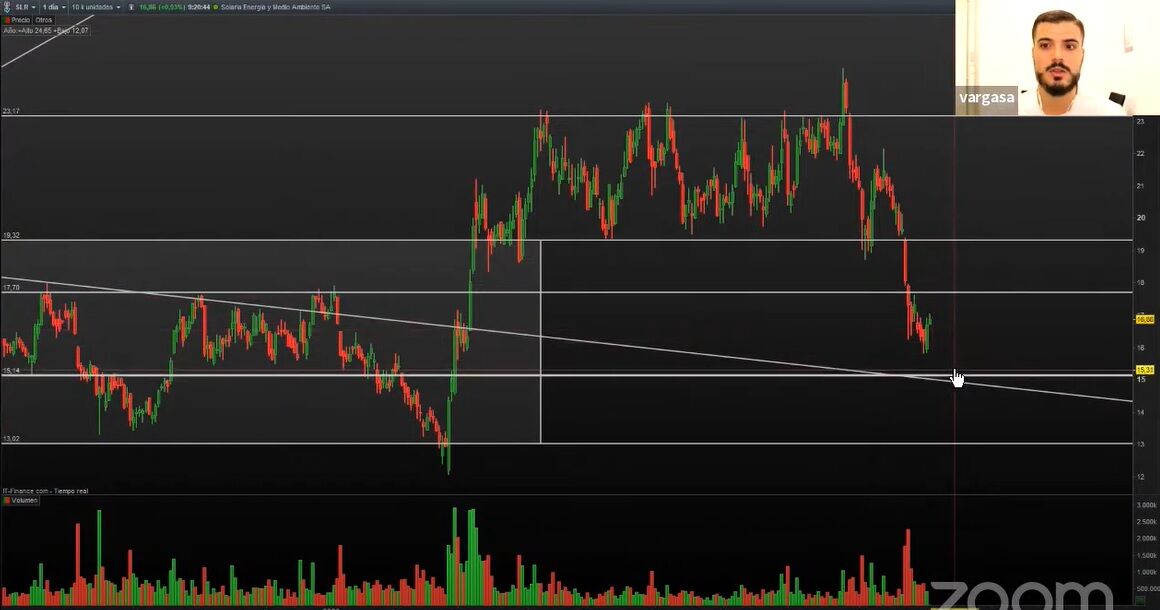Click the yellow 16,88 current price tag
Viewport: 1160px width, 610px height.
(x=1144, y=319)
